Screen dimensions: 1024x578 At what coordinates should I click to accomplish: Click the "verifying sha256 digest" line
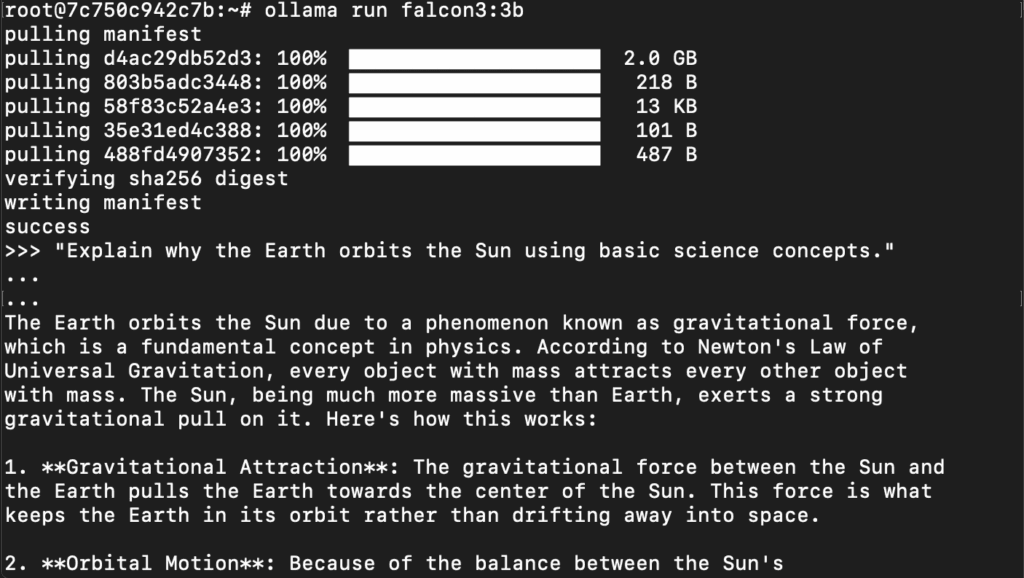[x=146, y=178]
